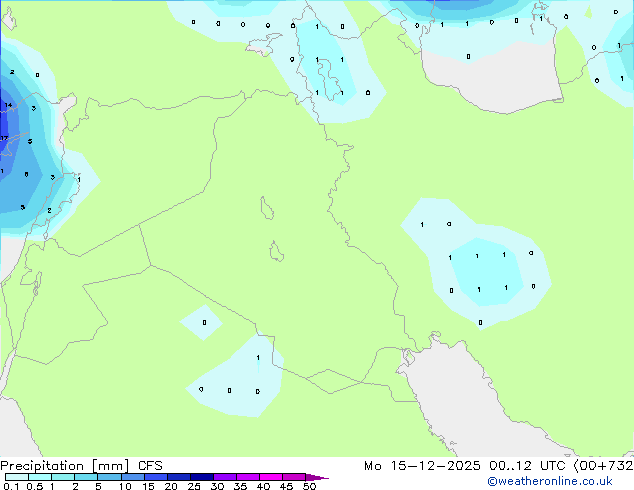Click the 0.5–1 mm legend color box
The width and height of the screenshot is (634, 490).
[40, 477]
